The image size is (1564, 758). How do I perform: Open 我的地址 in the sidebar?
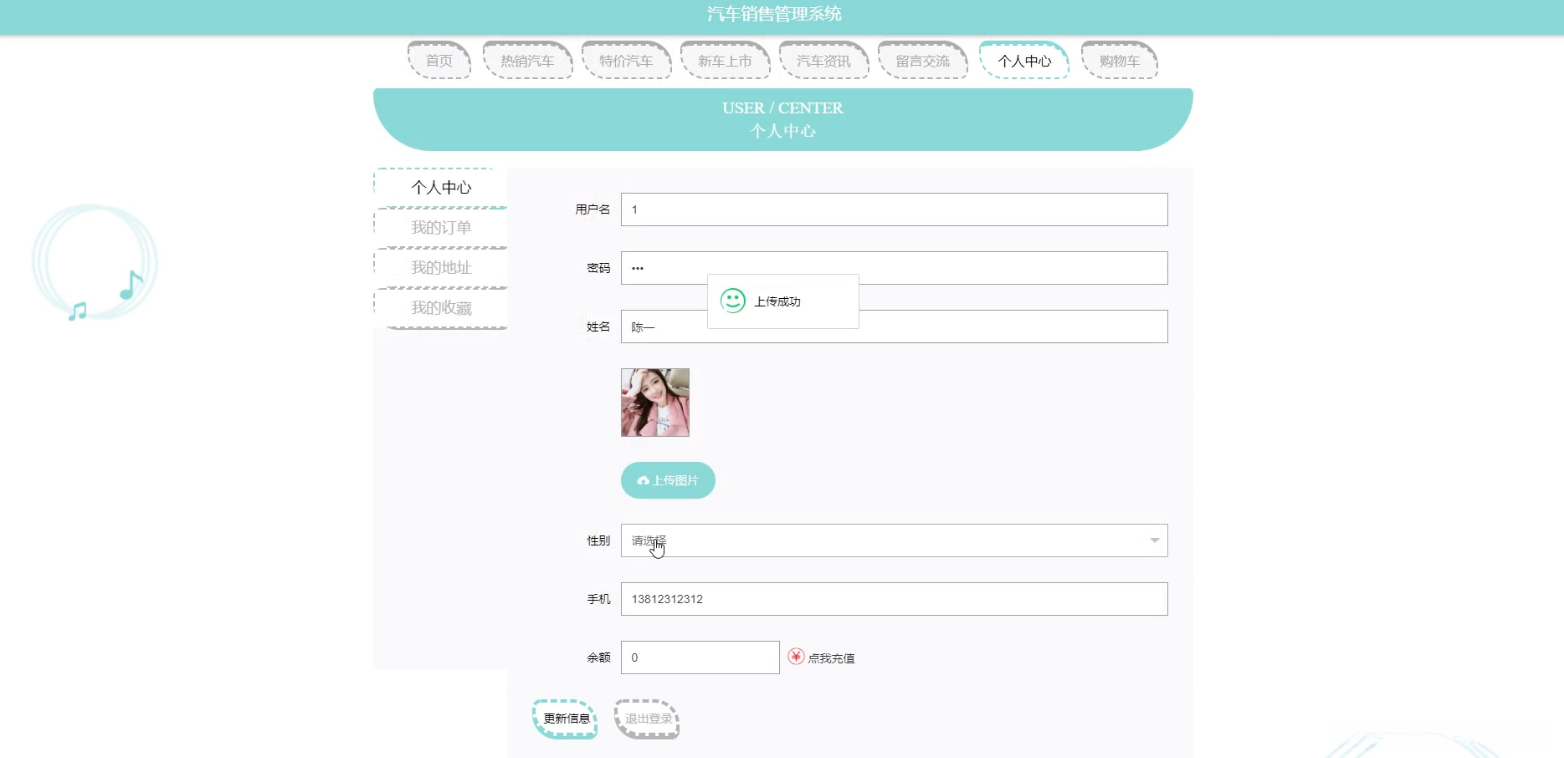[441, 268]
